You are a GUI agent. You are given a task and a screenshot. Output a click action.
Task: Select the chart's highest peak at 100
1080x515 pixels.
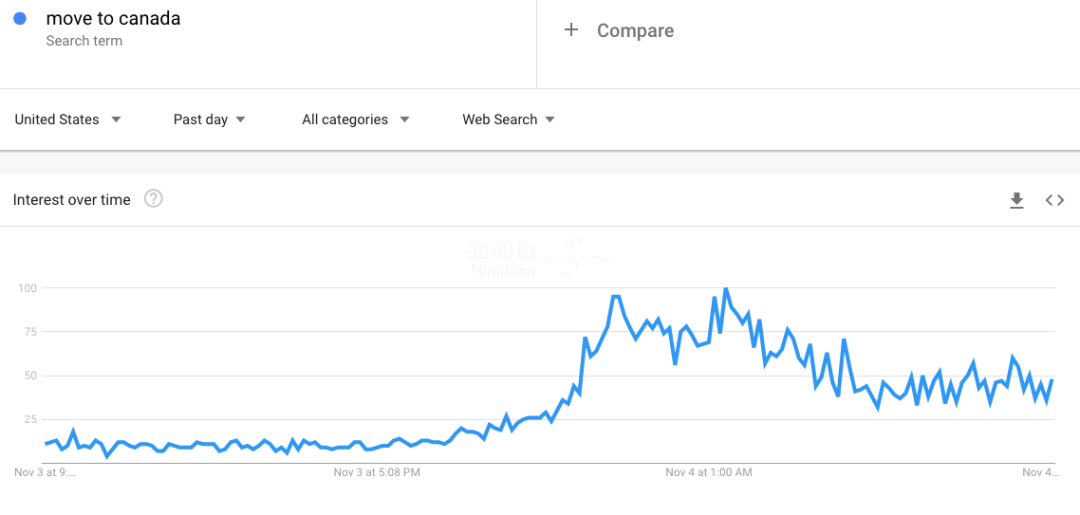point(725,289)
